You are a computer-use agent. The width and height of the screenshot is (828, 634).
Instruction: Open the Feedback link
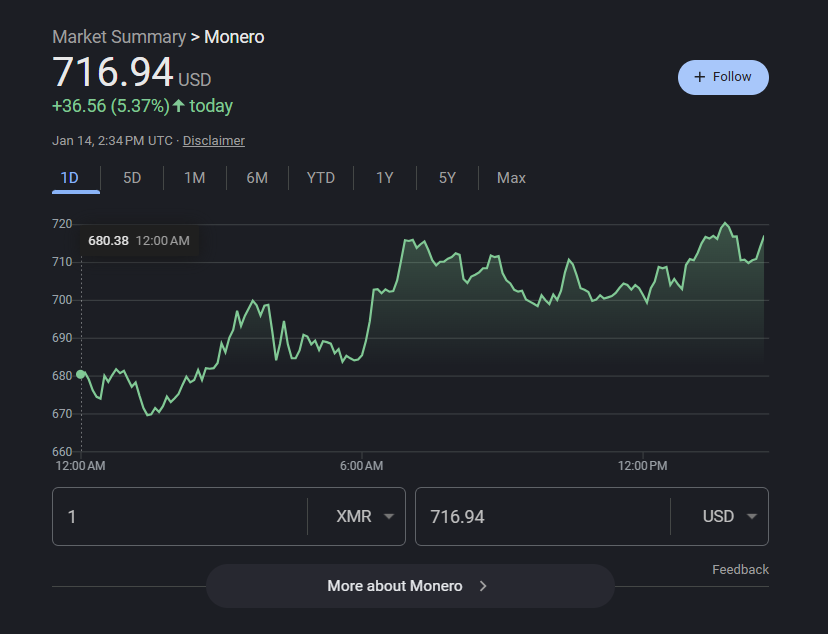click(x=740, y=570)
